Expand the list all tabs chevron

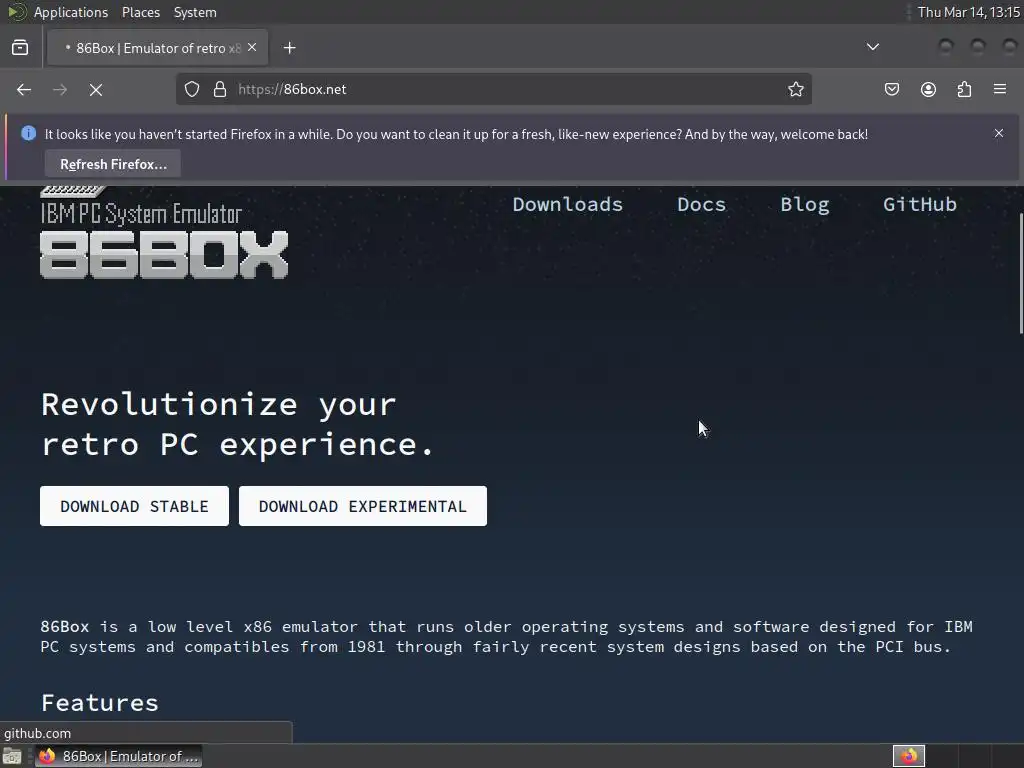pyautogui.click(x=872, y=47)
